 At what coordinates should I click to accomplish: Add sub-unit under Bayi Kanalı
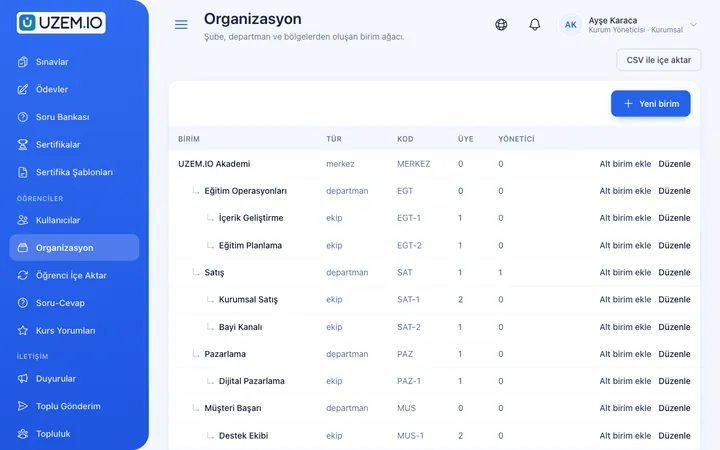pyautogui.click(x=625, y=327)
